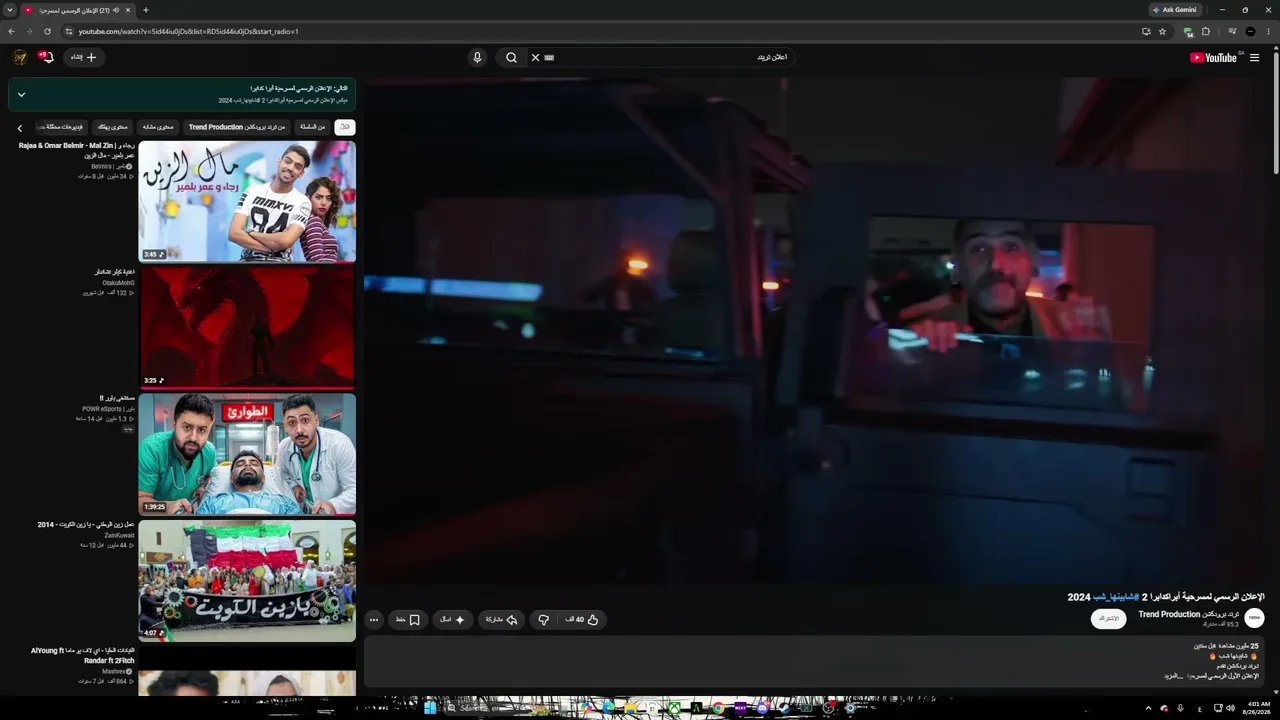Show hidden system tray icons
Viewport: 1280px width, 720px height.
pos(1148,708)
